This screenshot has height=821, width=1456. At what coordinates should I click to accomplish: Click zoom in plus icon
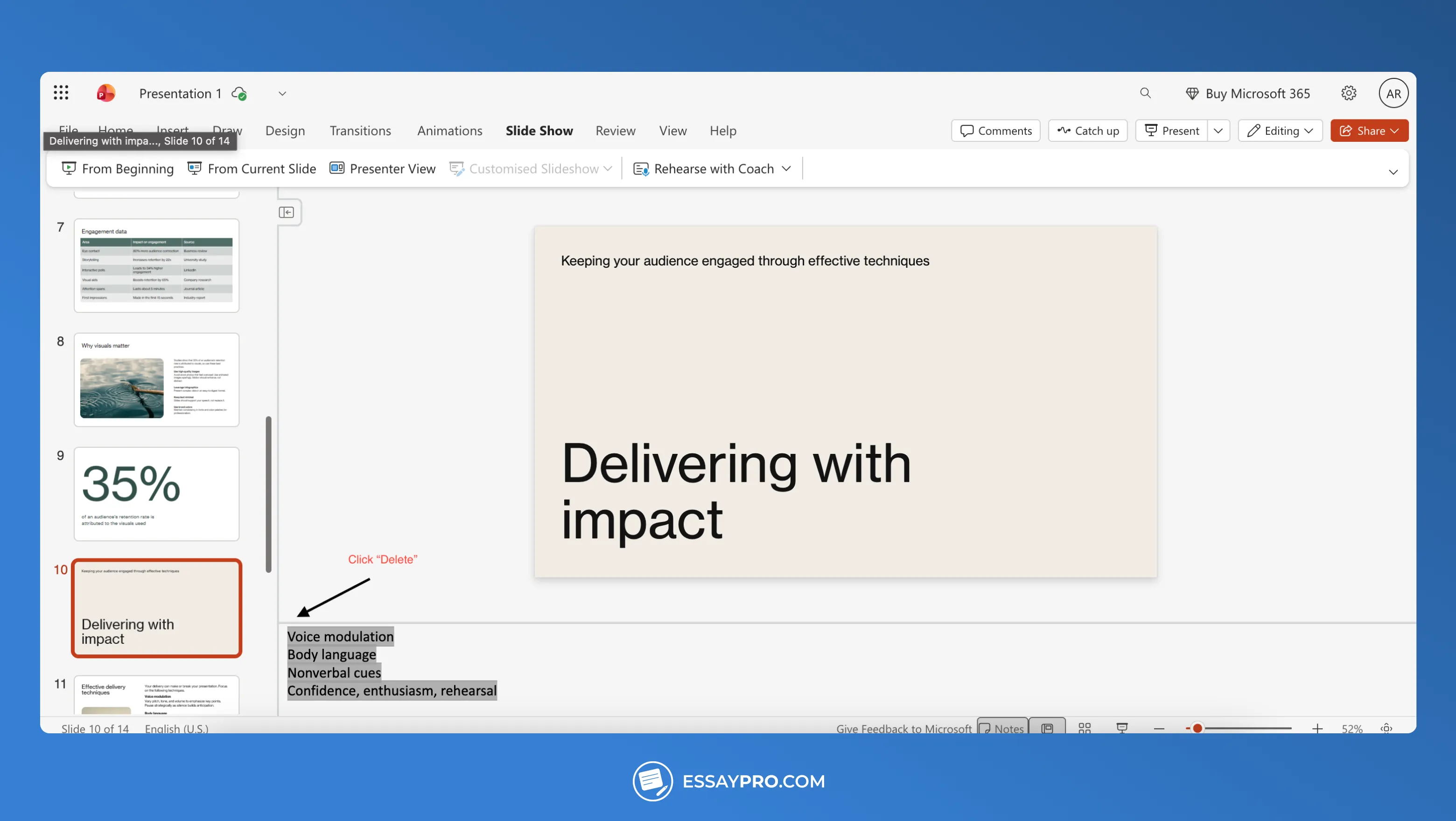coord(1317,728)
